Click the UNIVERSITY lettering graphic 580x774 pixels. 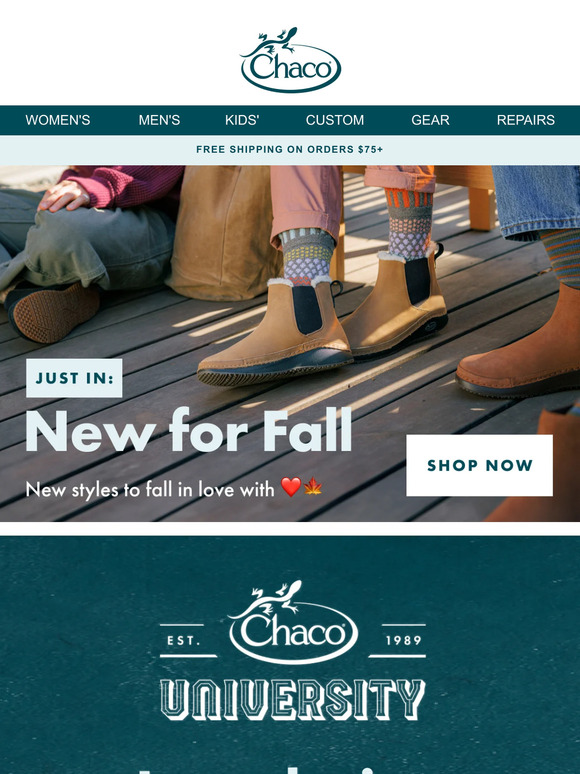click(293, 699)
